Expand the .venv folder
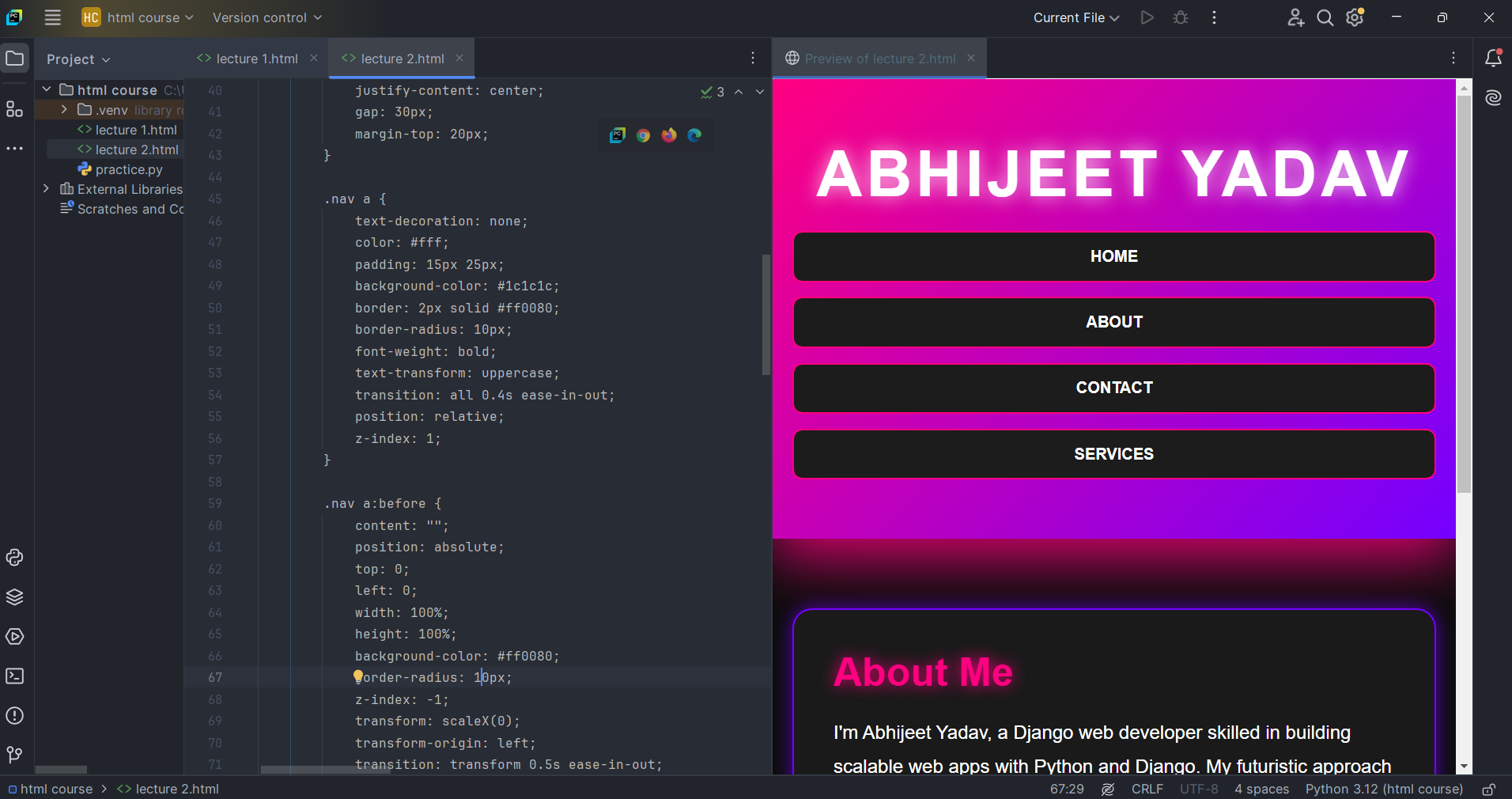The image size is (1512, 799). pos(64,109)
